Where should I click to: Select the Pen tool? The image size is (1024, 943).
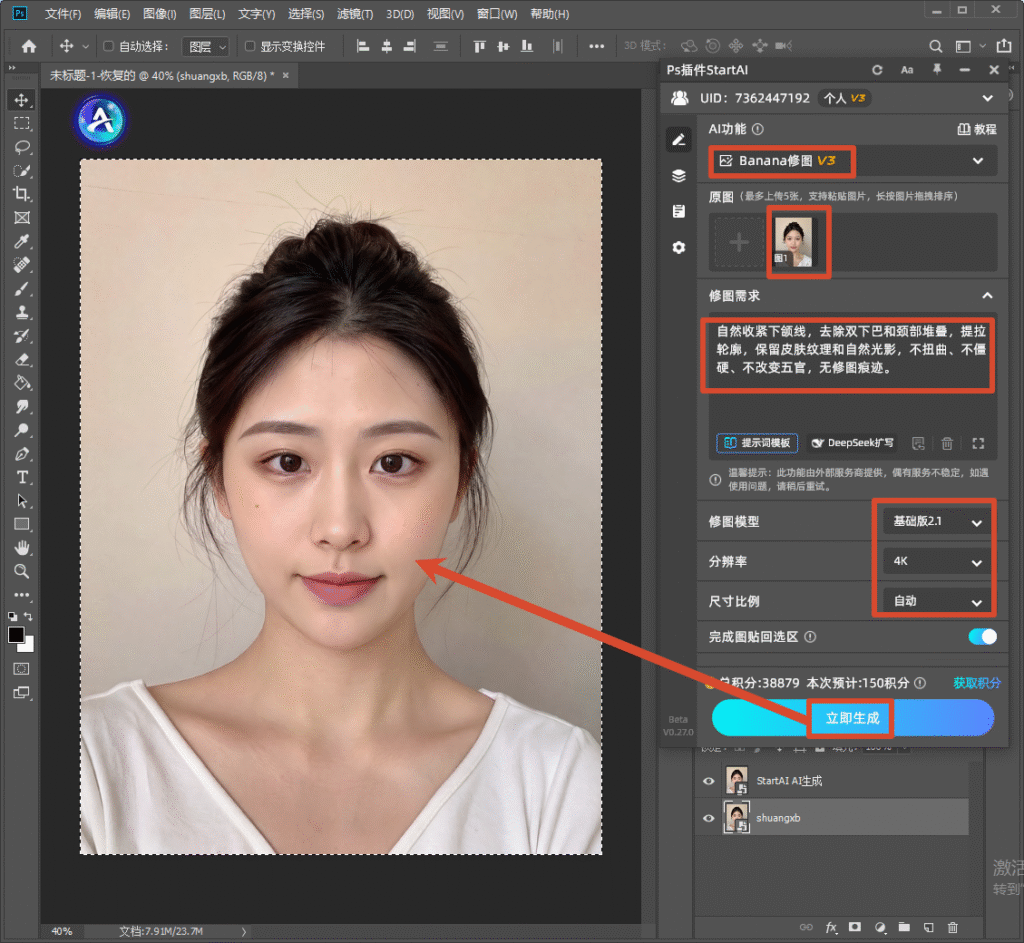pyautogui.click(x=22, y=454)
